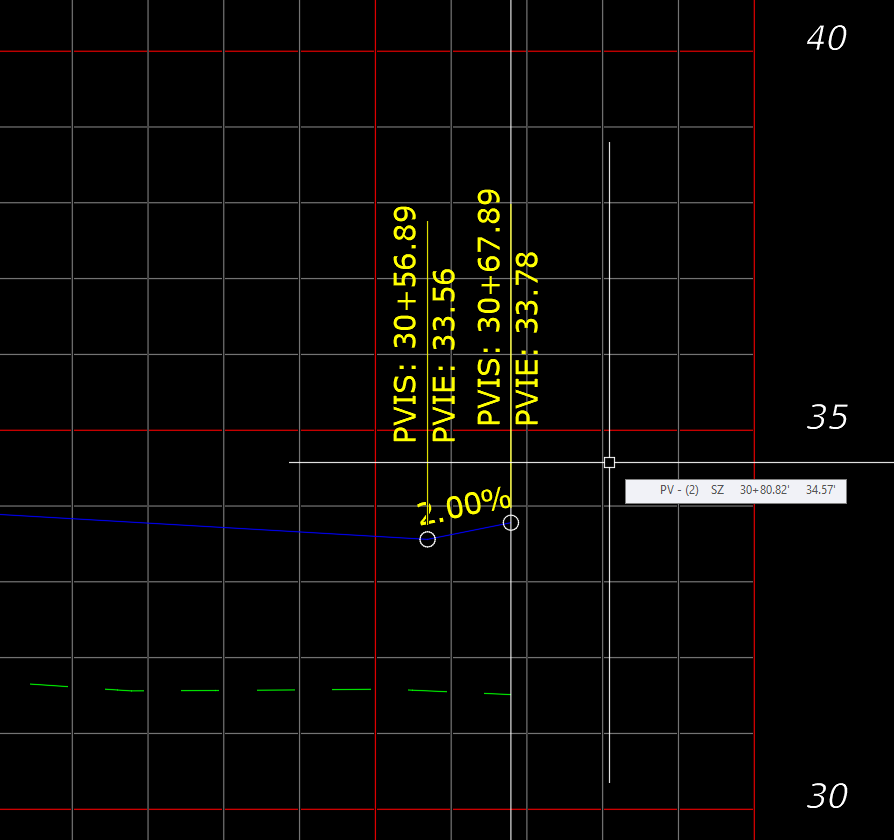
Task: Select the PVIS: 30+56.89 station label
Action: click(401, 320)
